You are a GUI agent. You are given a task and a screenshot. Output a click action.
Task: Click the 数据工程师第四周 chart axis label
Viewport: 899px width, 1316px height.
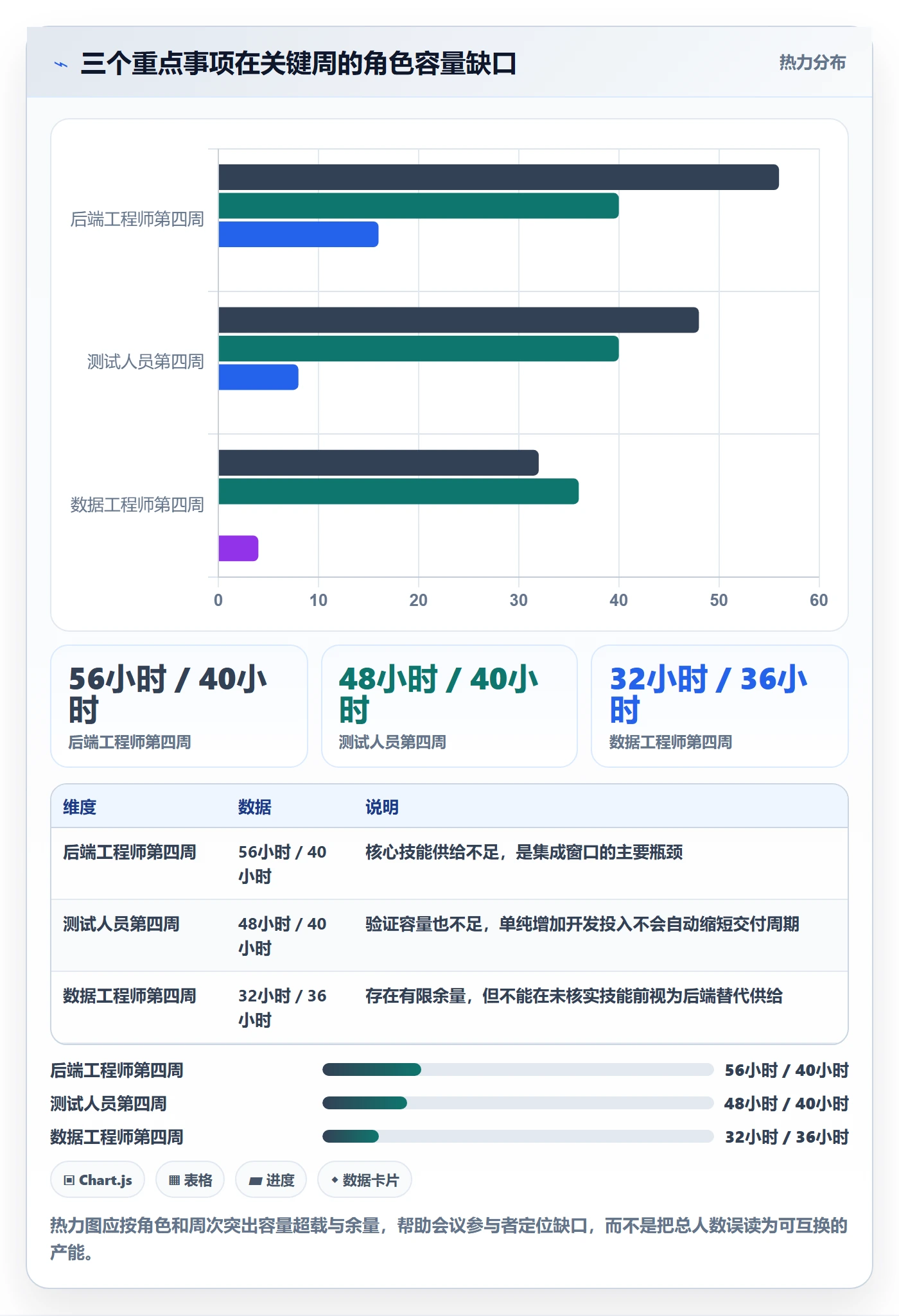137,505
